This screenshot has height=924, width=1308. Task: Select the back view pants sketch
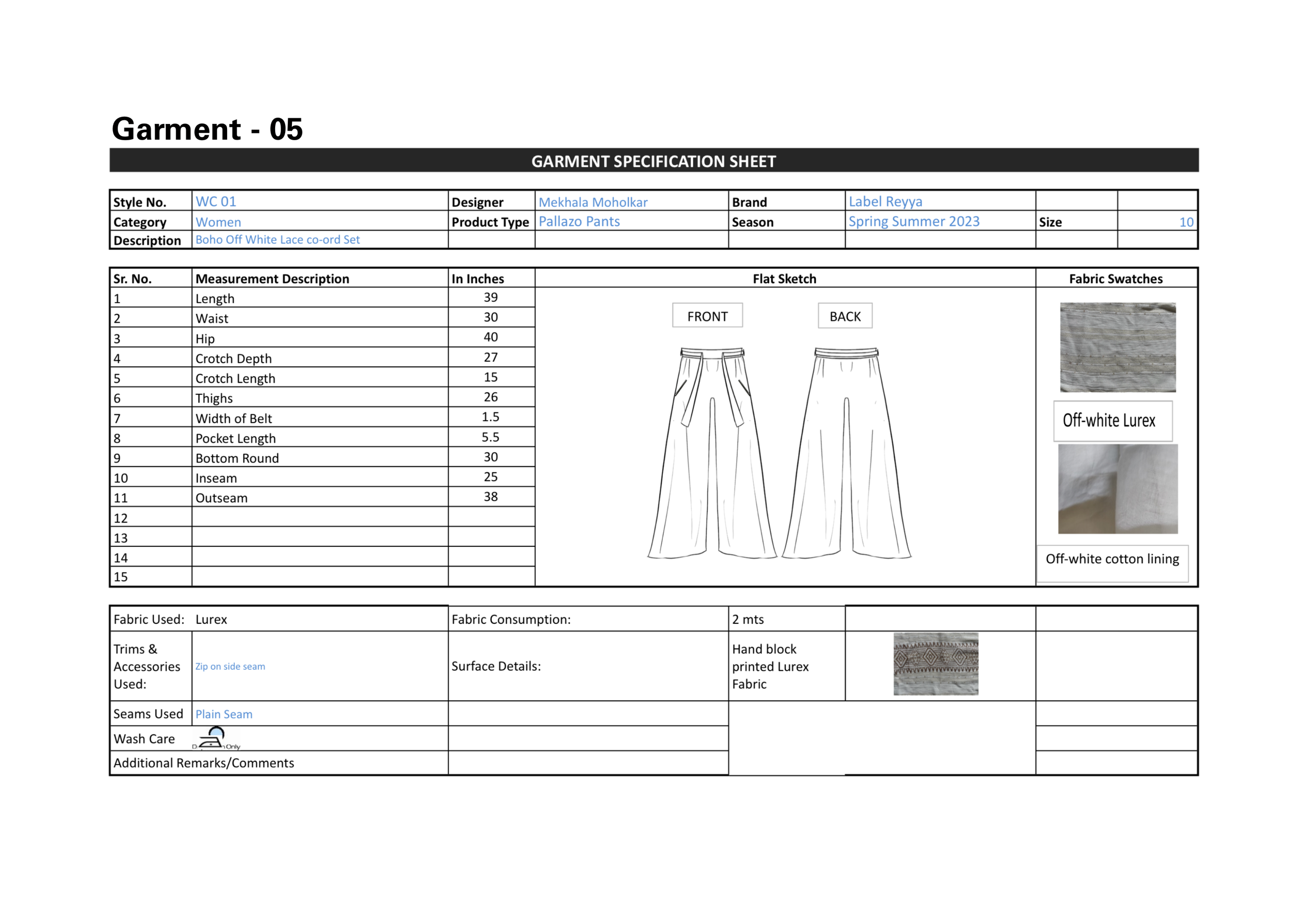[x=847, y=453]
